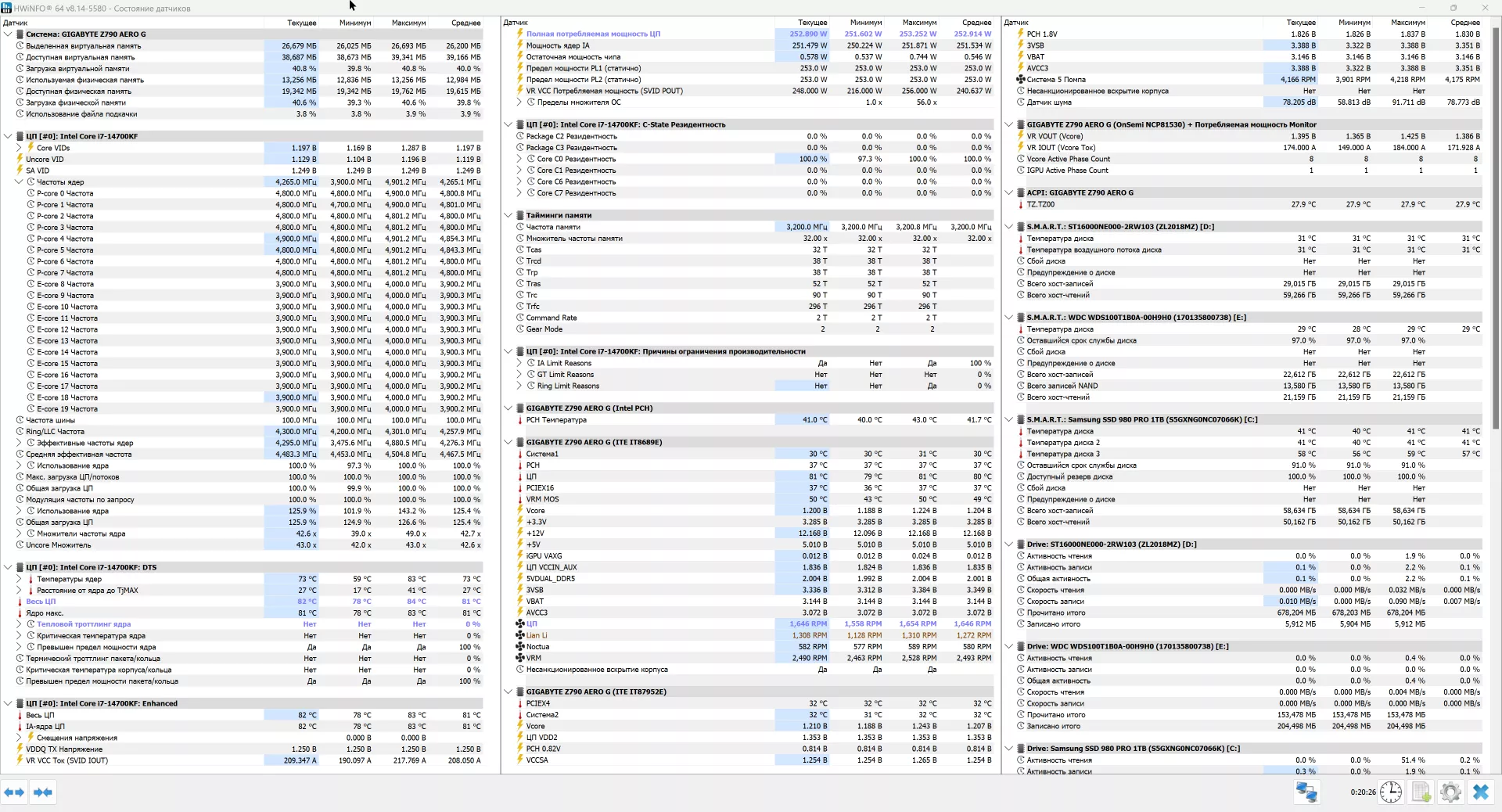The width and height of the screenshot is (1502, 812).
Task: Open the remote monitoring network computers icon
Action: point(1306,792)
